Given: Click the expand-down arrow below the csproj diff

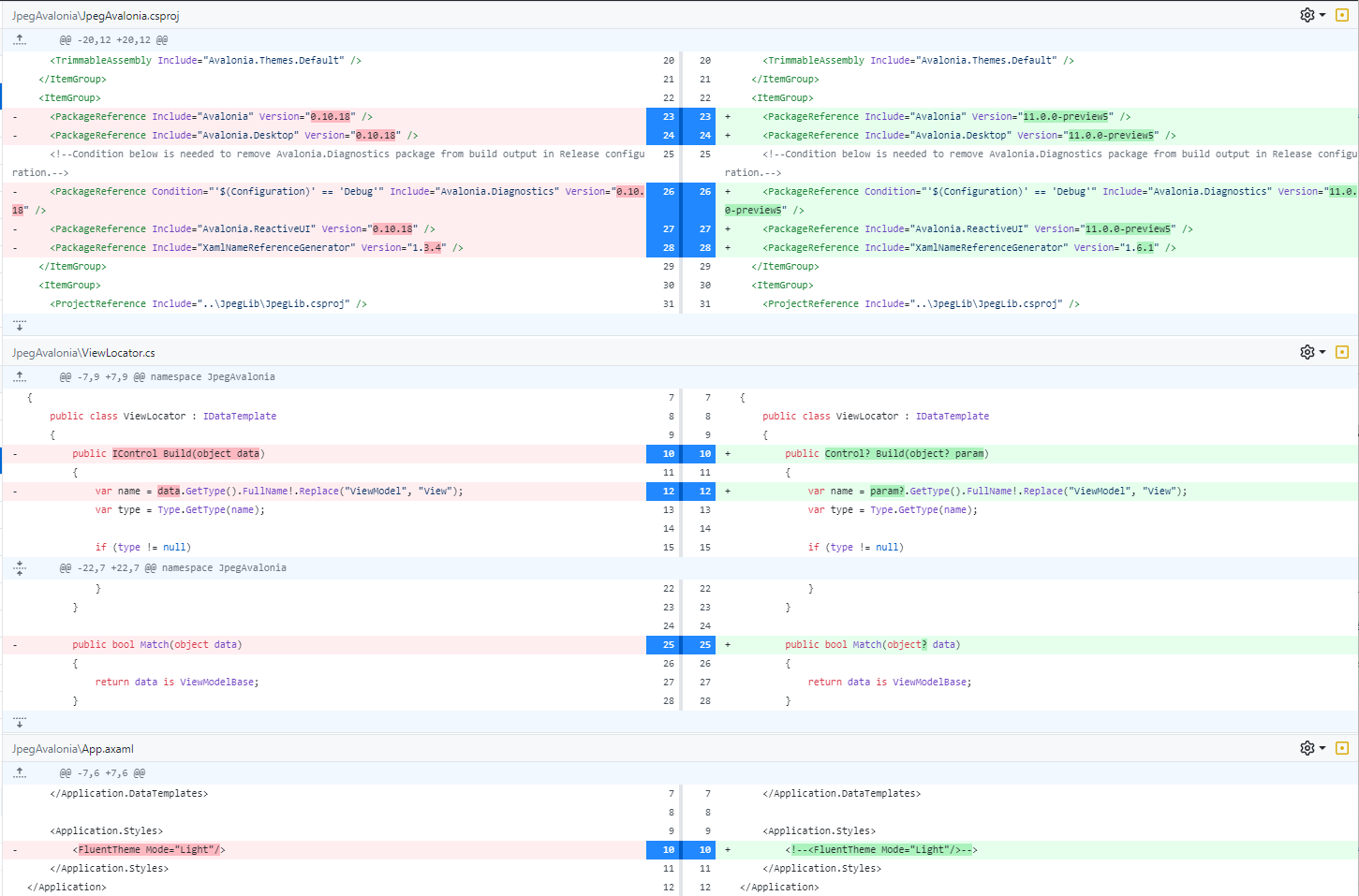Looking at the screenshot, I should [20, 324].
